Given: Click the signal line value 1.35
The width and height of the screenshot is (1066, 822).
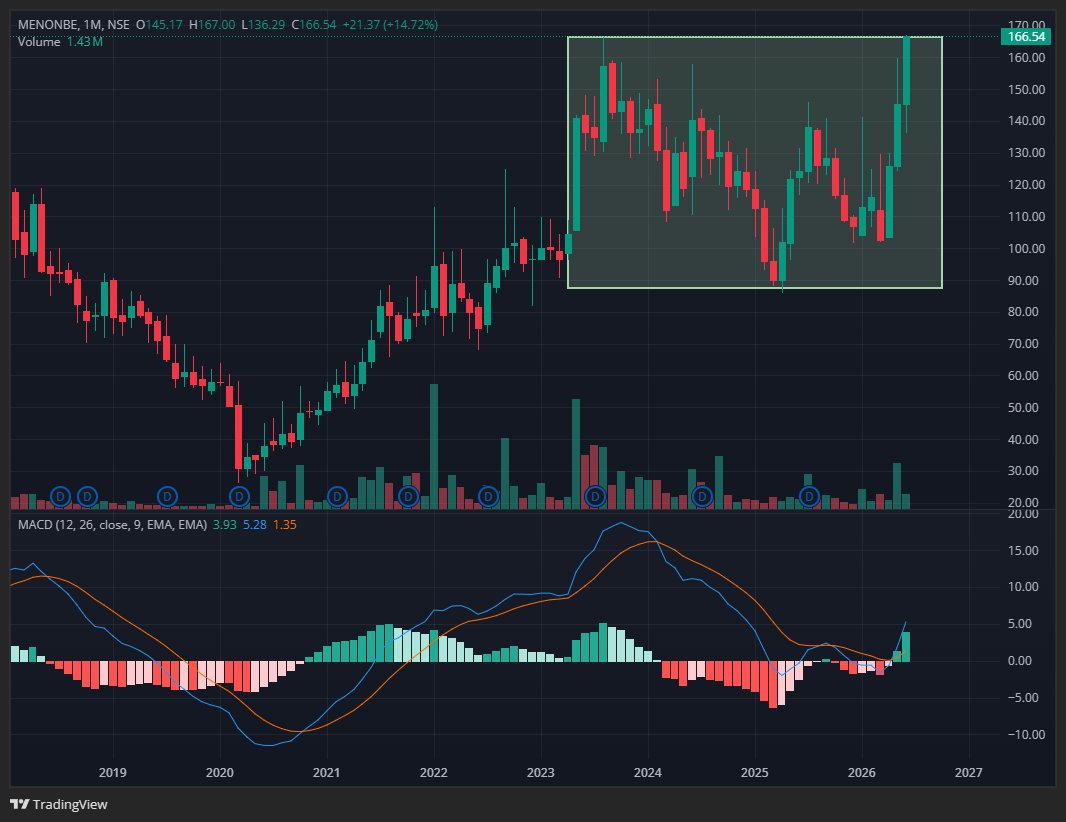Looking at the screenshot, I should 285,525.
